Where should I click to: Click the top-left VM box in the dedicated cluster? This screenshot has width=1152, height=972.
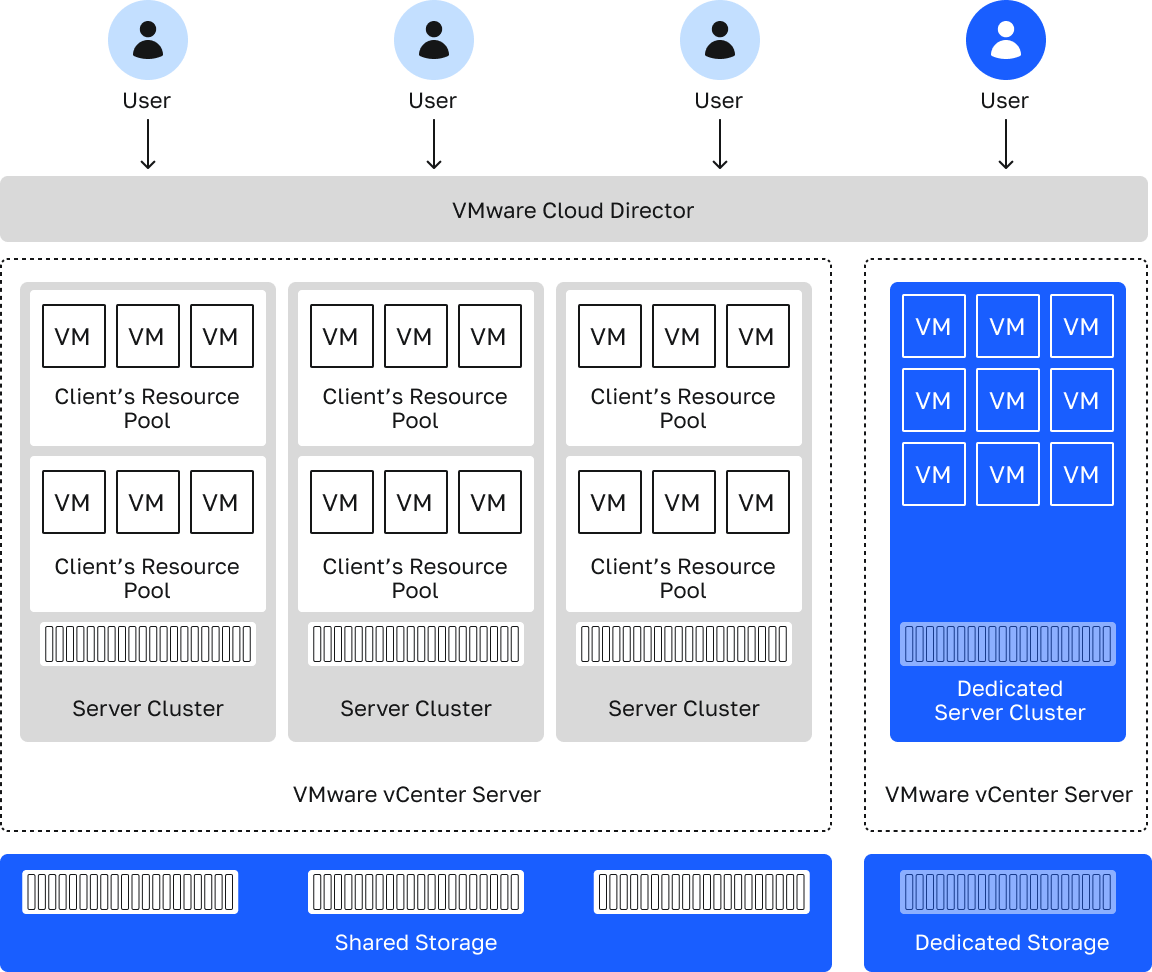tap(933, 326)
